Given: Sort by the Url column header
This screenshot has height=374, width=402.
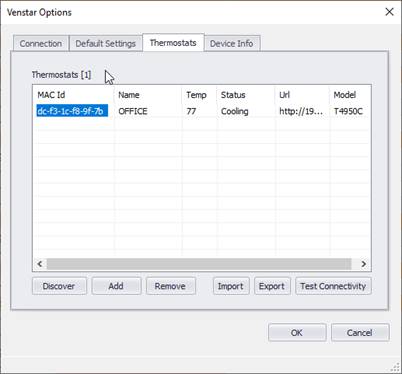Looking at the screenshot, I should coord(303,95).
